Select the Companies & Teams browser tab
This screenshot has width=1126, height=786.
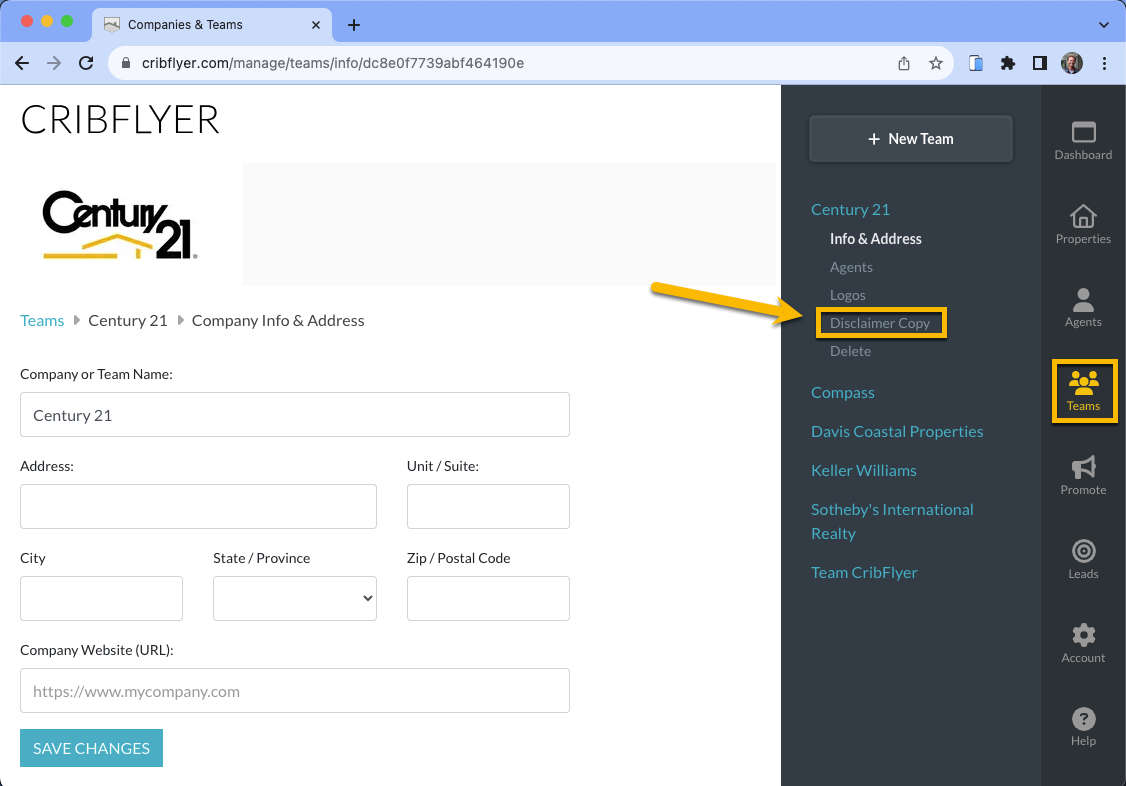click(x=212, y=25)
